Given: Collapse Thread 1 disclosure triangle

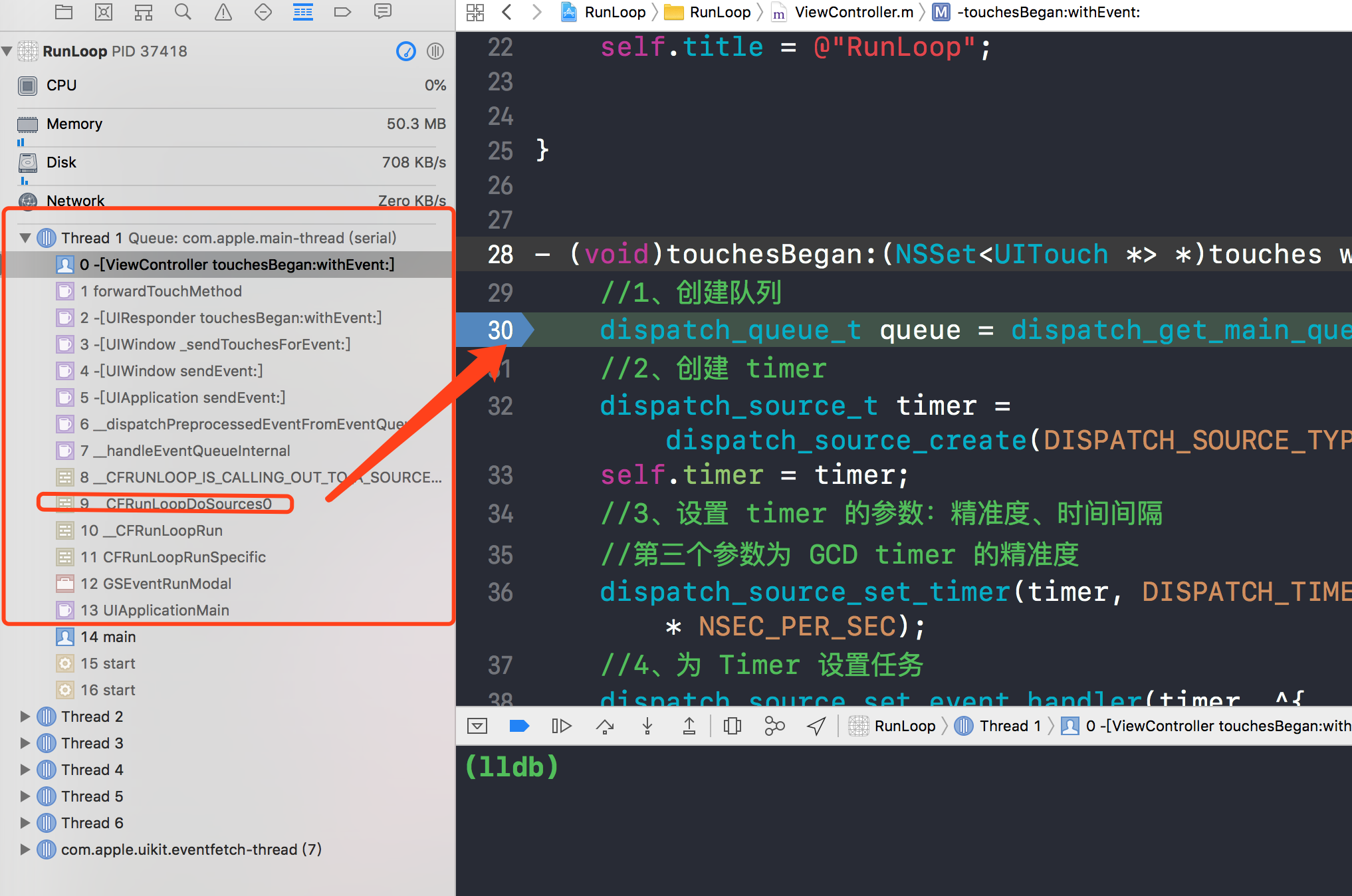Looking at the screenshot, I should (25, 238).
